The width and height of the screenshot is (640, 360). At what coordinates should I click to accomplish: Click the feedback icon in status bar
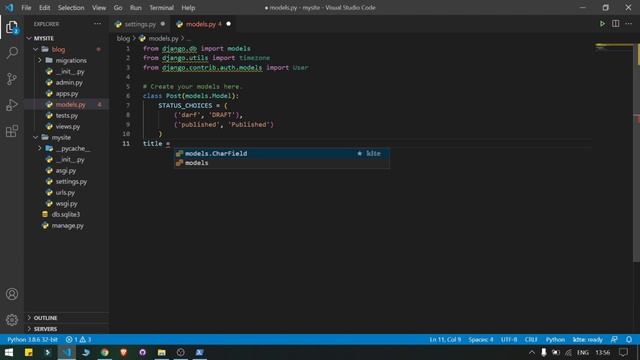(x=614, y=340)
